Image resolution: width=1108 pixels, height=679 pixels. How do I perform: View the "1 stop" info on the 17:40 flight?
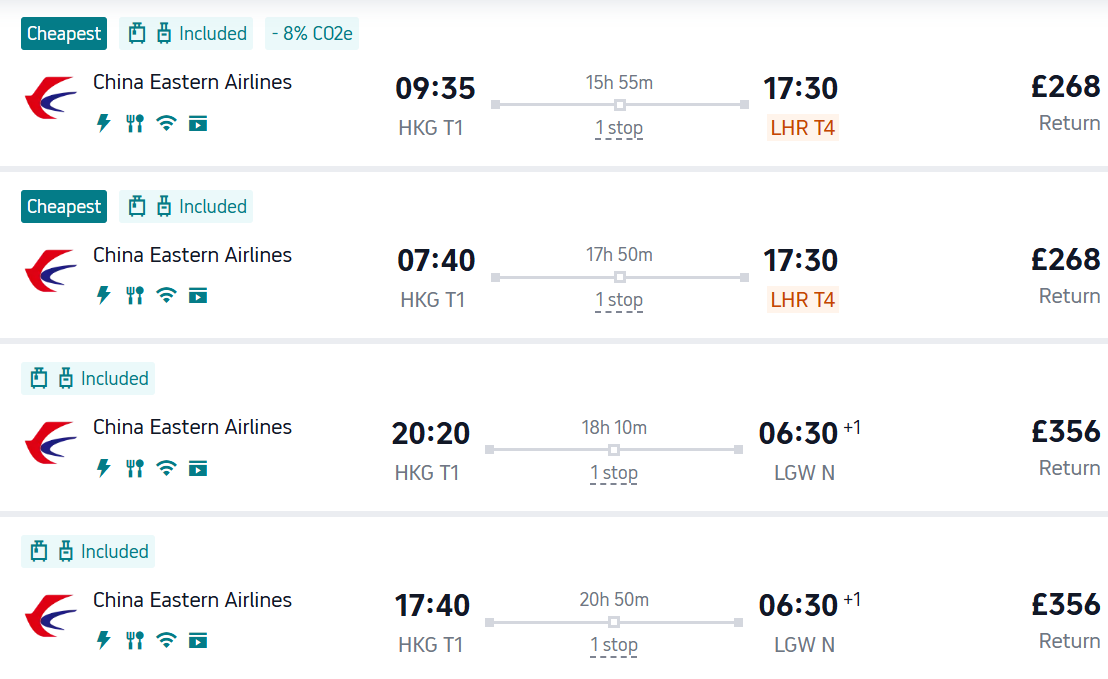click(614, 645)
